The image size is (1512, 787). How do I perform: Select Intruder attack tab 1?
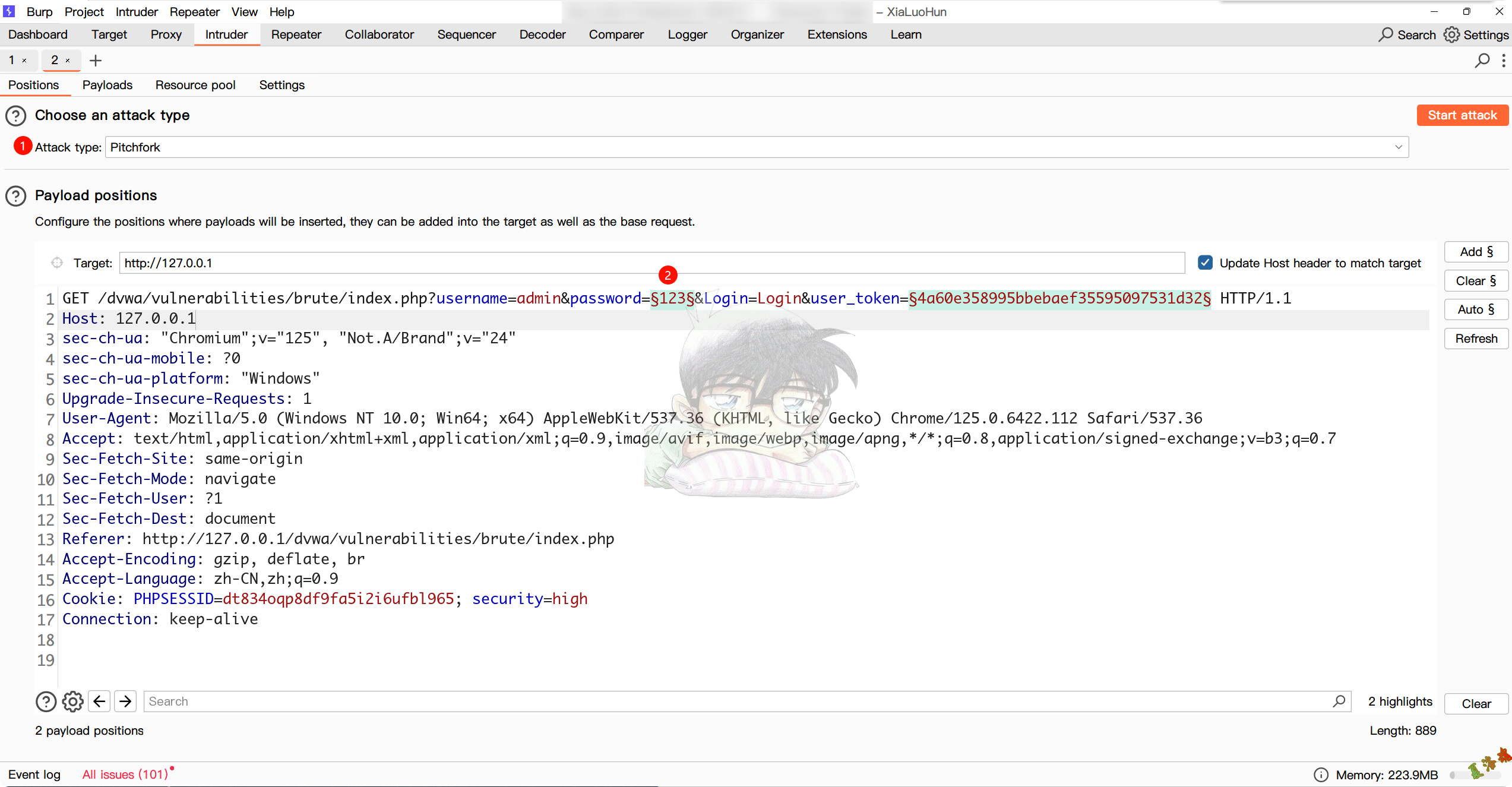[x=12, y=60]
